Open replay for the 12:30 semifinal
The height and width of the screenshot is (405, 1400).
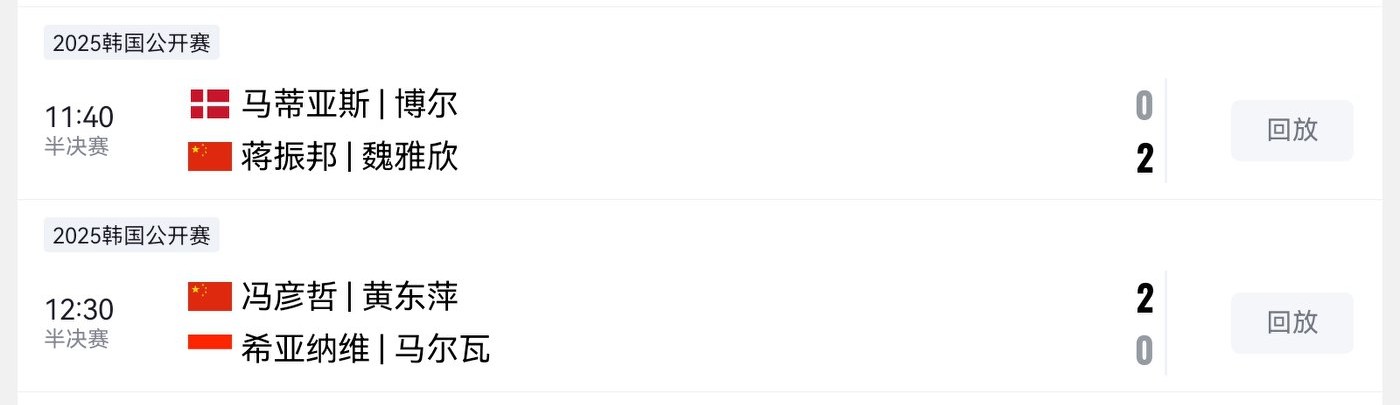[x=1292, y=323]
